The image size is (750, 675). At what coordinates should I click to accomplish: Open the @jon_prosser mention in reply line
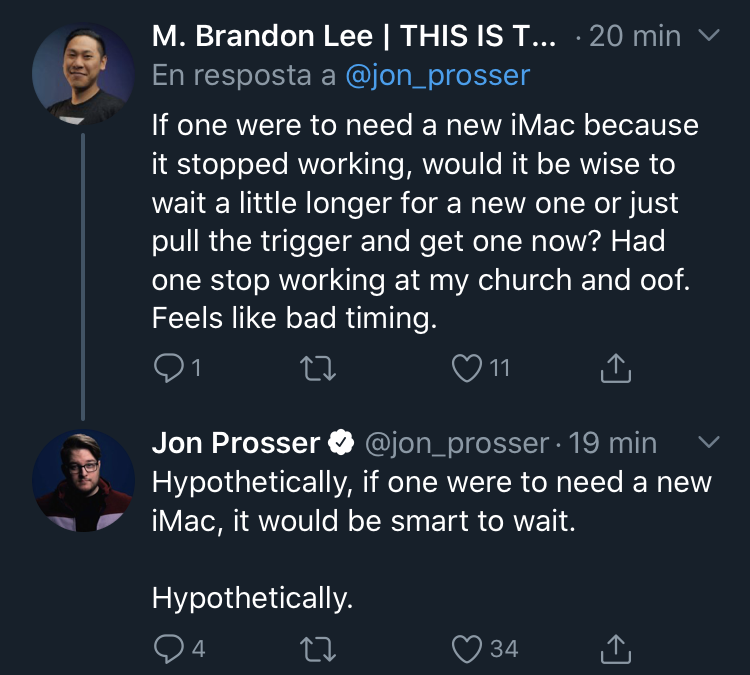437,75
